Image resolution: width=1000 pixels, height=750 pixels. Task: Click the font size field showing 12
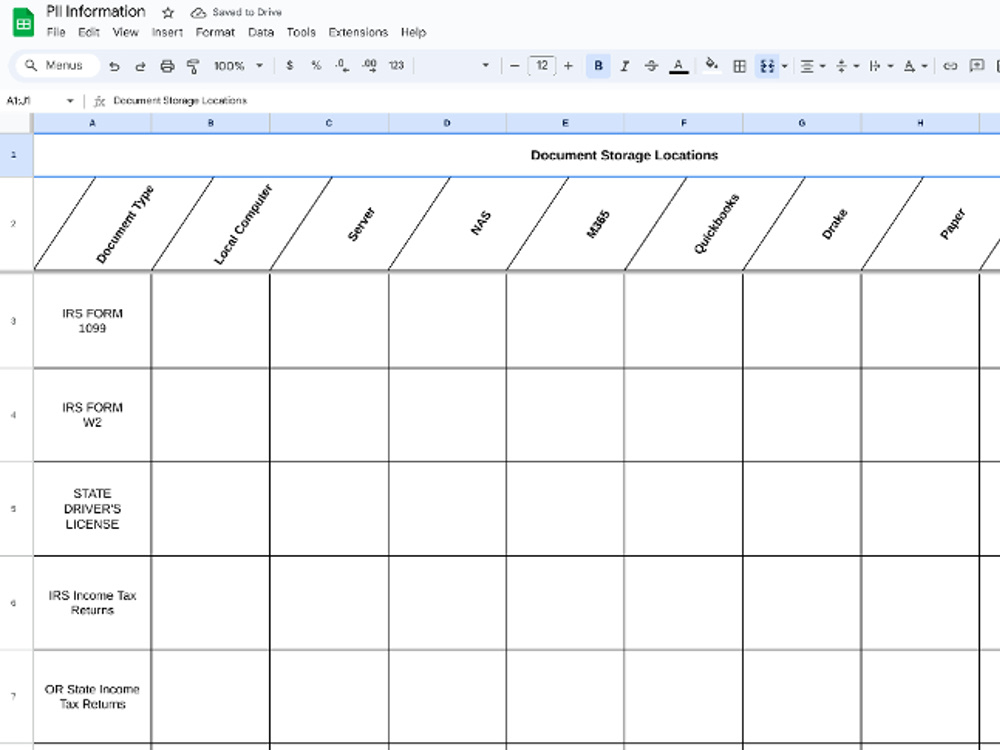click(x=541, y=65)
